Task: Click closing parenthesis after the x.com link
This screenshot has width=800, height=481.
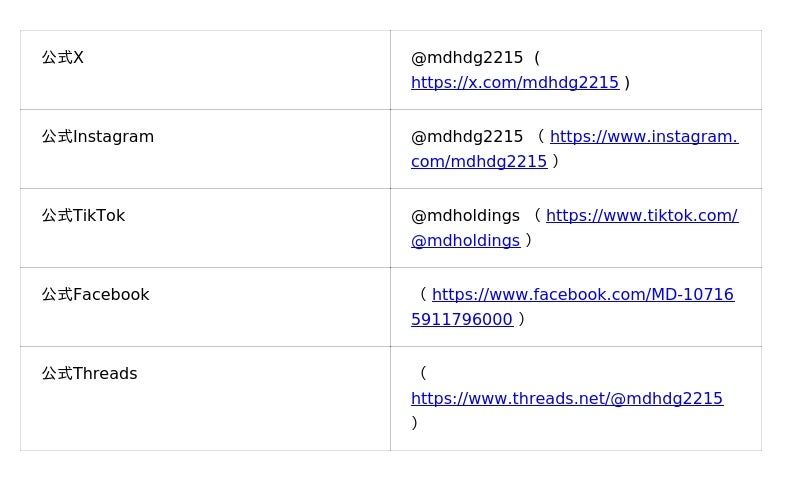Action: pyautogui.click(x=627, y=83)
